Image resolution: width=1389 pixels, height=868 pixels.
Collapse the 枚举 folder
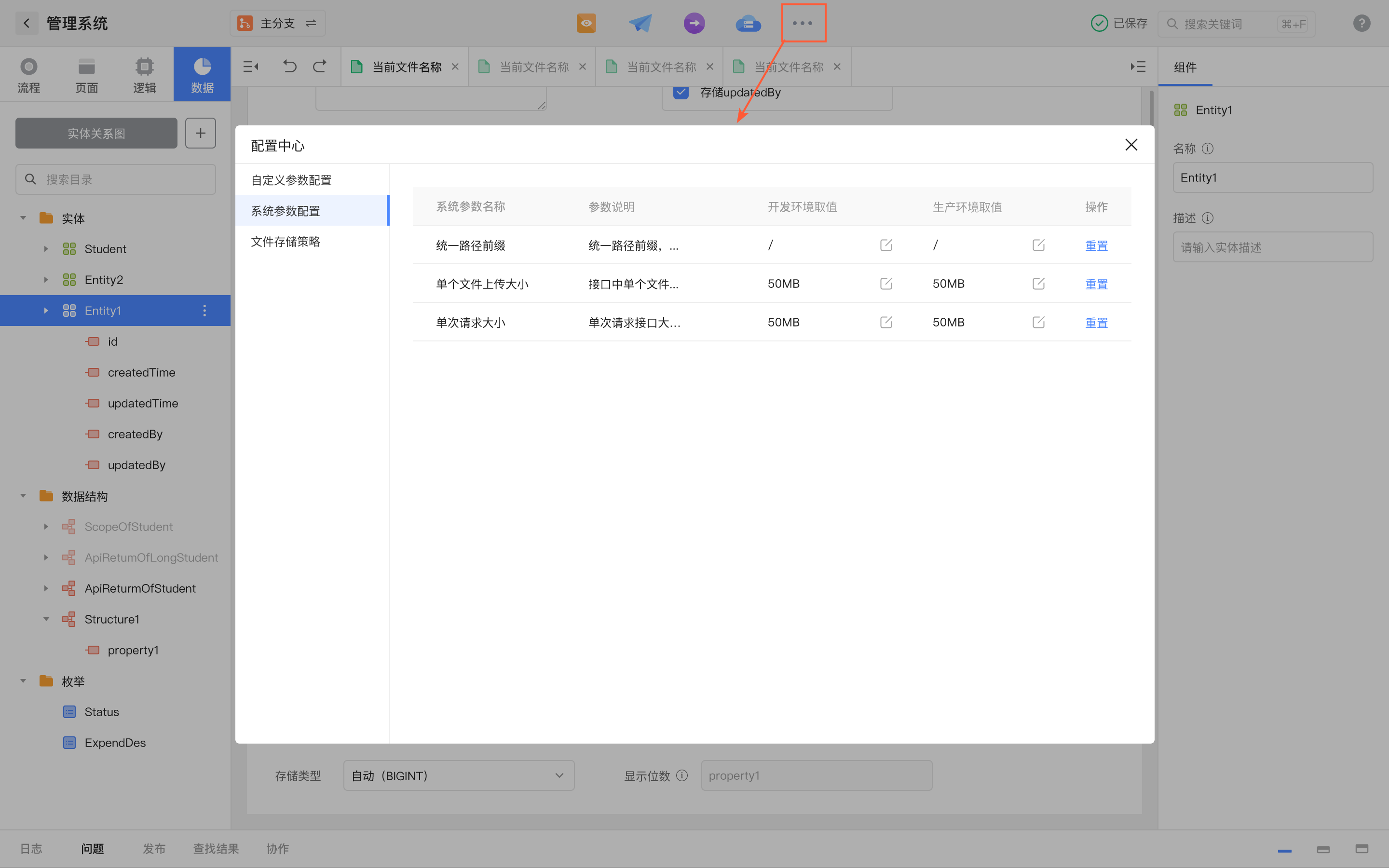pos(23,681)
